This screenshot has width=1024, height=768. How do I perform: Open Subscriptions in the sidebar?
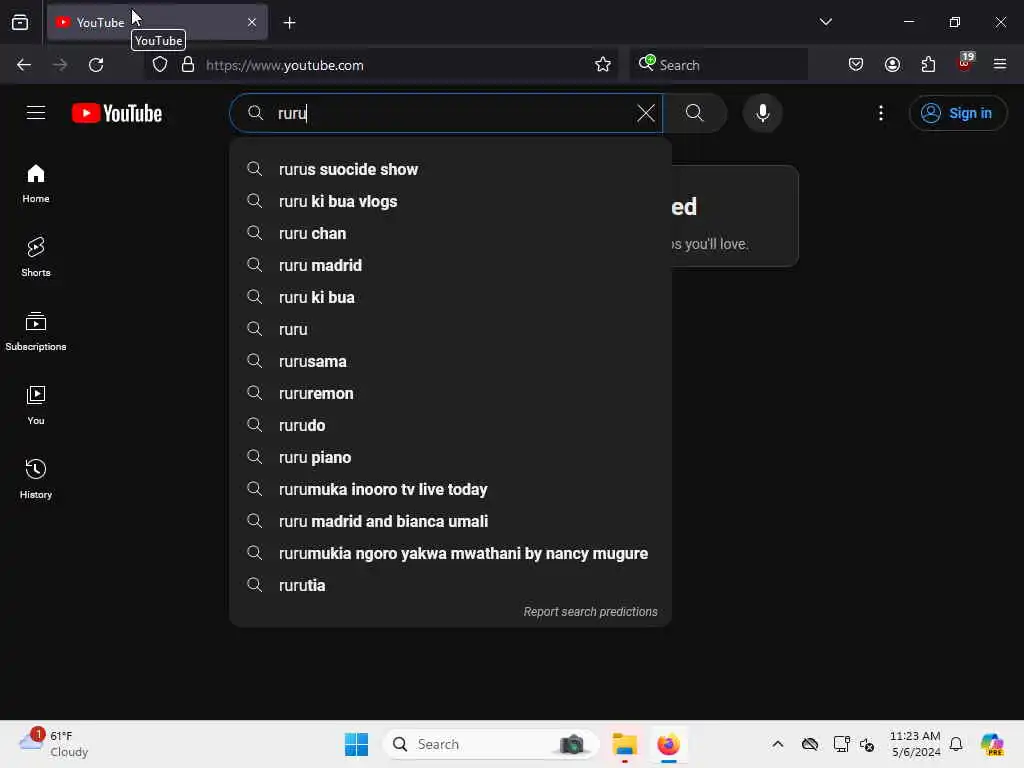pos(36,331)
